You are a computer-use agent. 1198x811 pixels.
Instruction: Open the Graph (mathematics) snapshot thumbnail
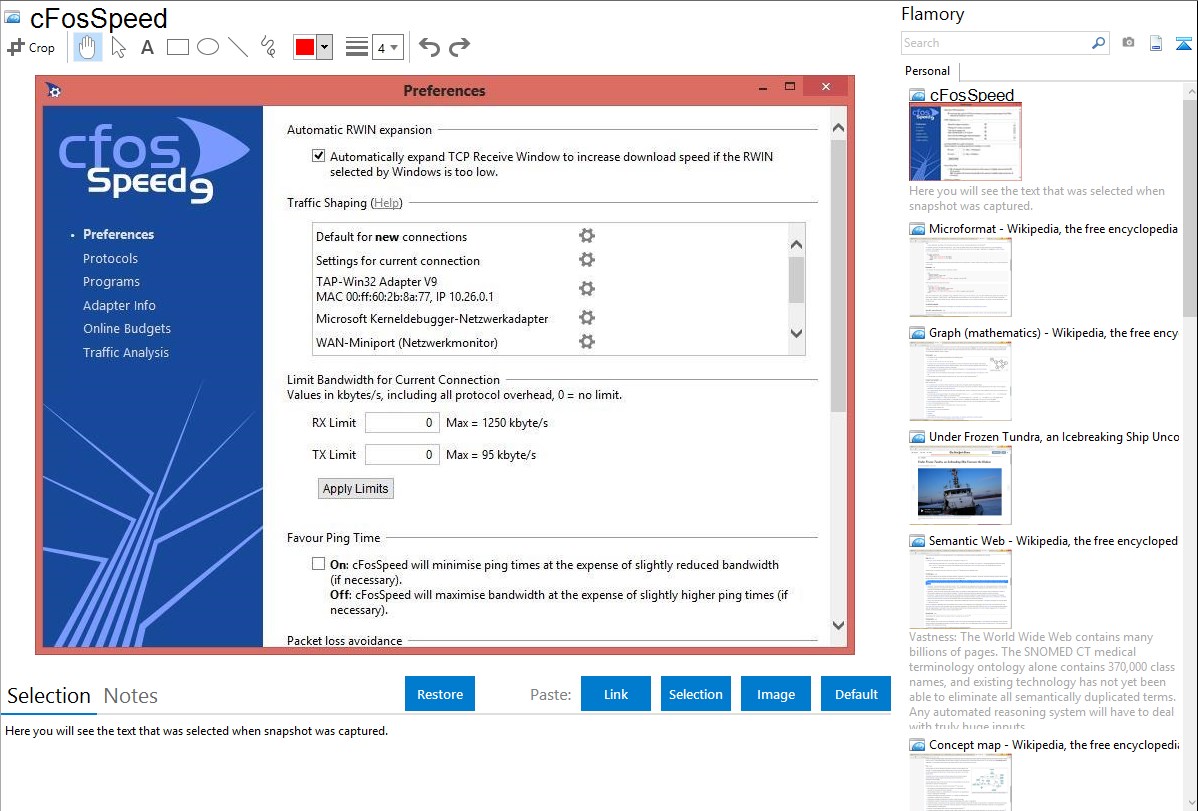coord(960,381)
